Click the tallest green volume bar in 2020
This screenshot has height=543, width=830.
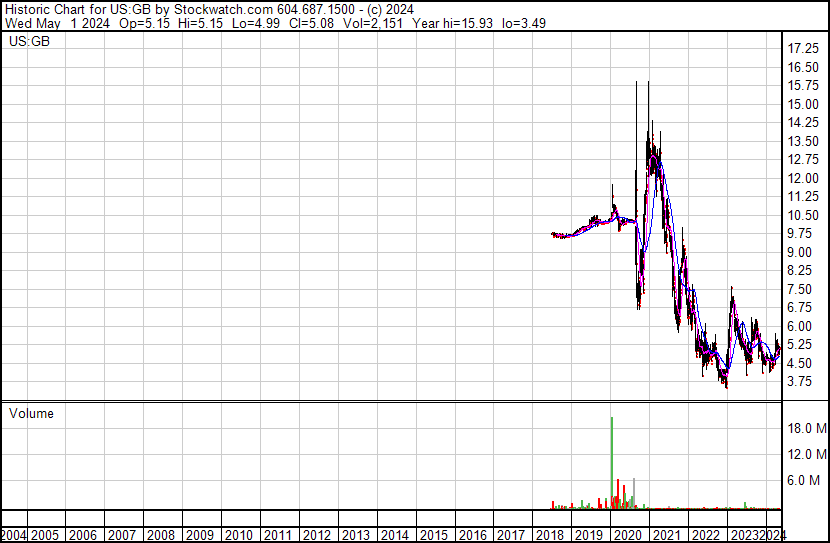[x=612, y=463]
